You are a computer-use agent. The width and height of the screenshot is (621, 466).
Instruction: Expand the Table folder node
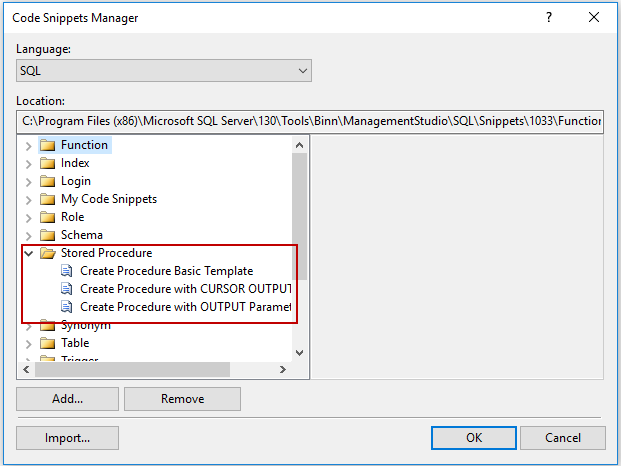click(x=28, y=343)
